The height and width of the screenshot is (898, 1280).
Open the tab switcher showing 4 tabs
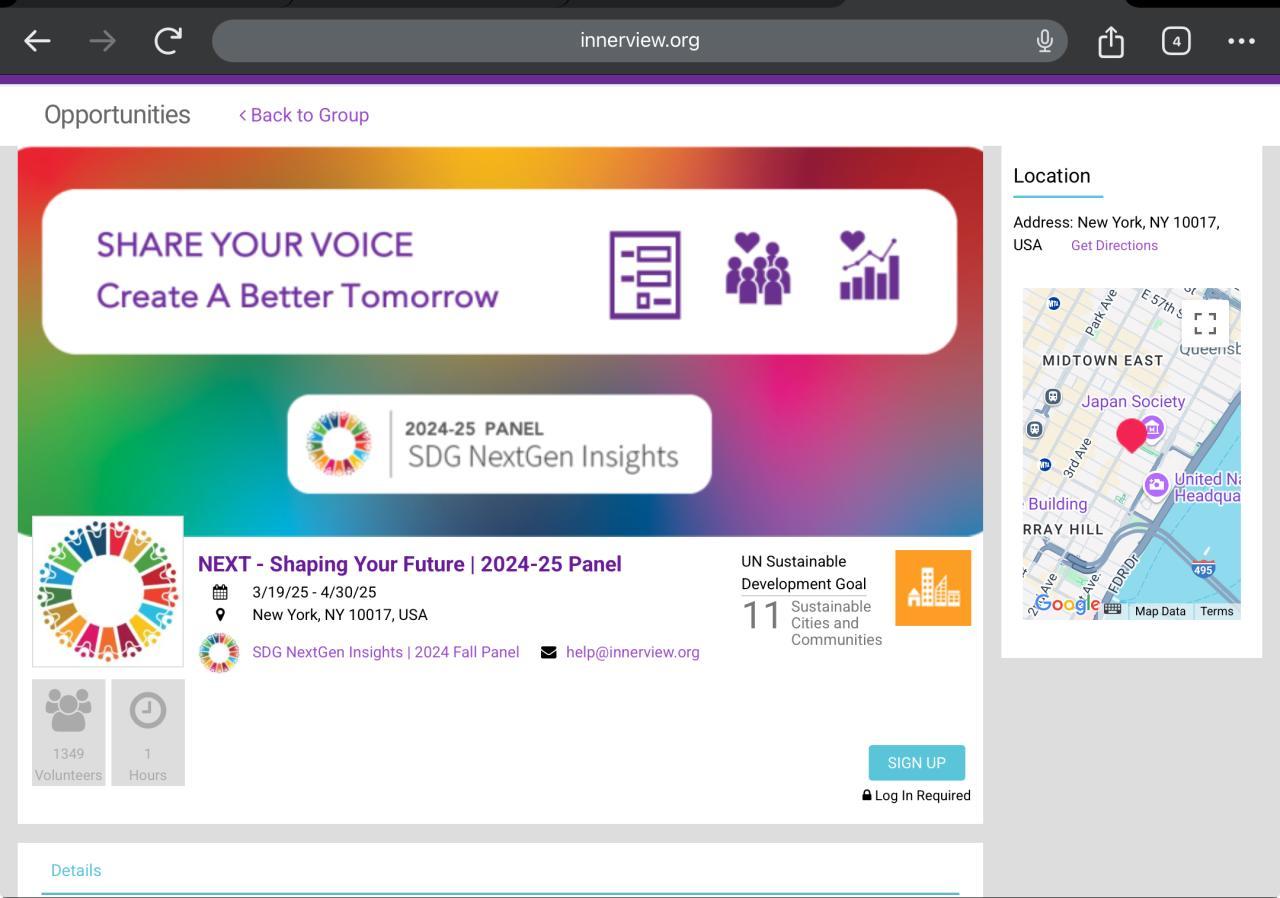1176,41
